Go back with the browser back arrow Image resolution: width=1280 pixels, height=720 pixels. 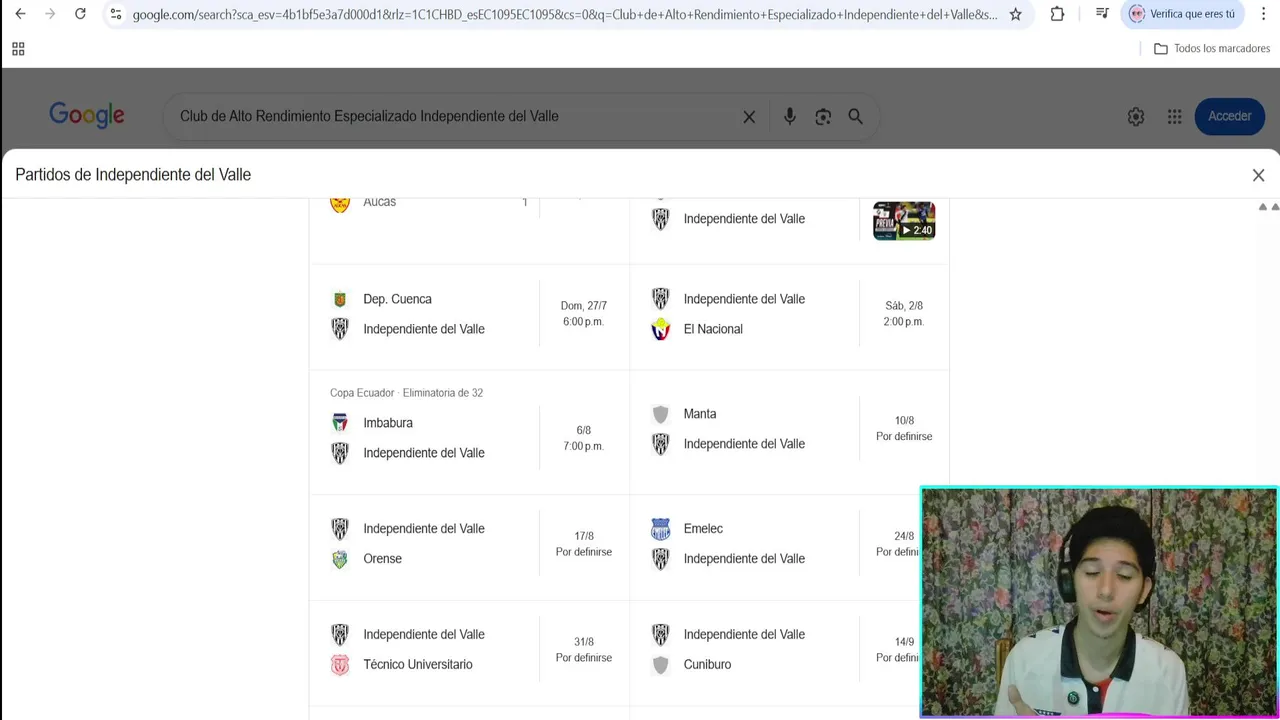20,14
